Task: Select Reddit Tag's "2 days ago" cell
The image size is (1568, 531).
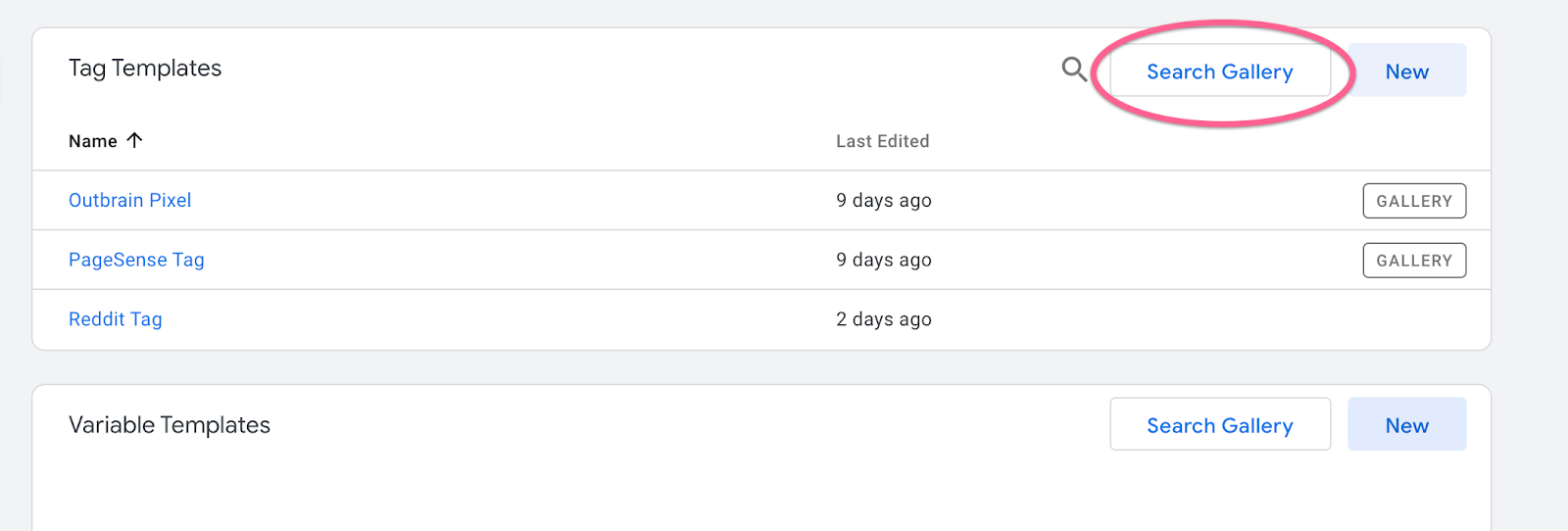Action: [884, 319]
